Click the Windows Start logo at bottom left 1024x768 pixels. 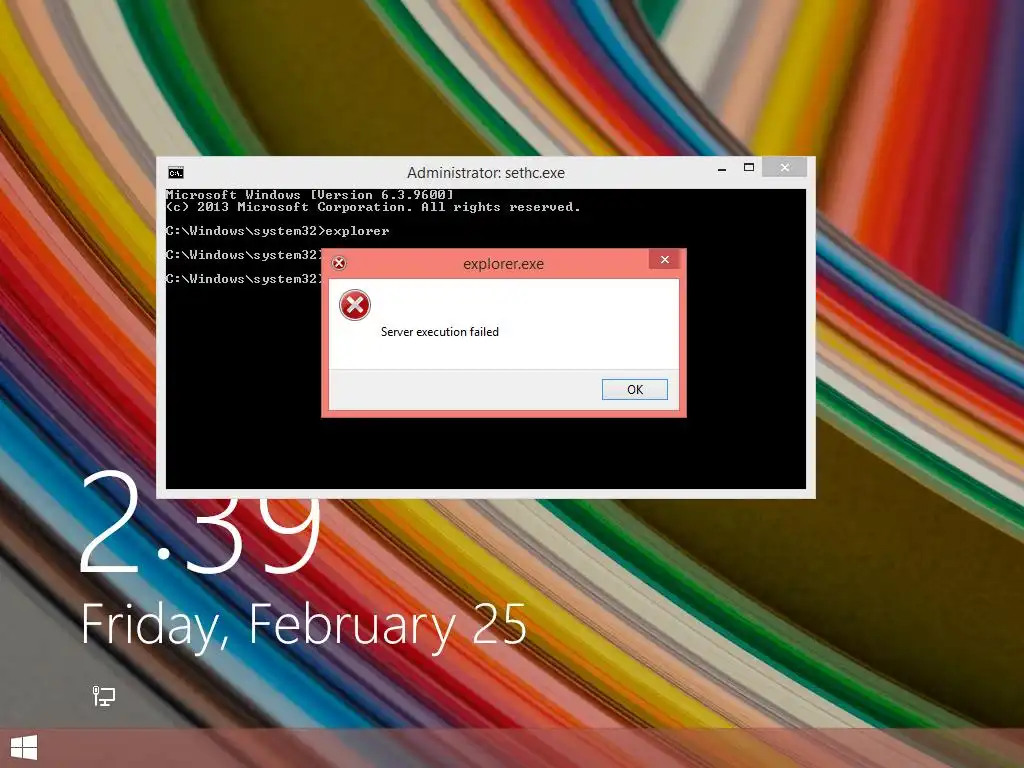pos(24,748)
